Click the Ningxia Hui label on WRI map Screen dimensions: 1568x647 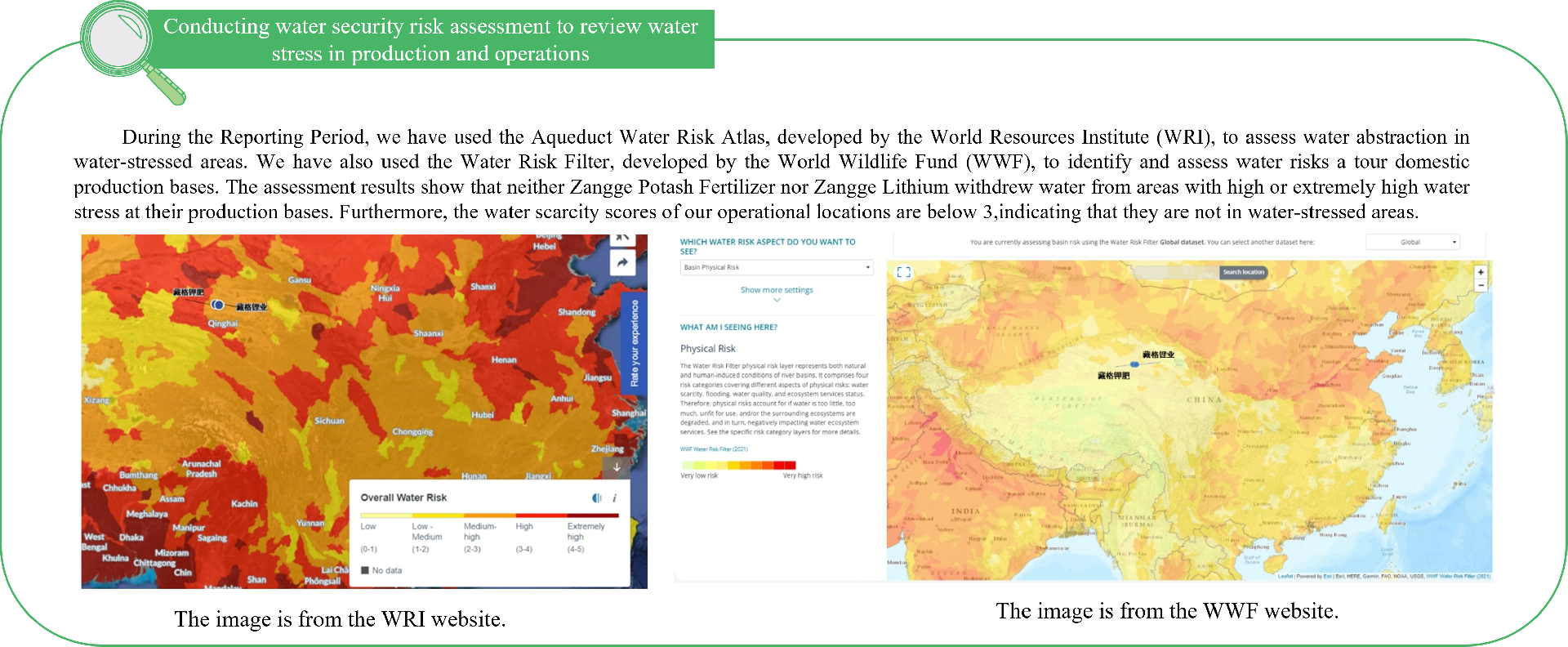[x=385, y=293]
